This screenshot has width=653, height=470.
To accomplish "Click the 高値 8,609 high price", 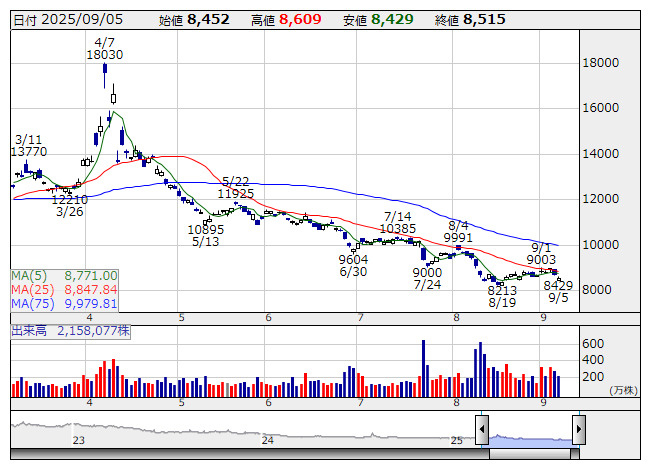I will tap(286, 20).
